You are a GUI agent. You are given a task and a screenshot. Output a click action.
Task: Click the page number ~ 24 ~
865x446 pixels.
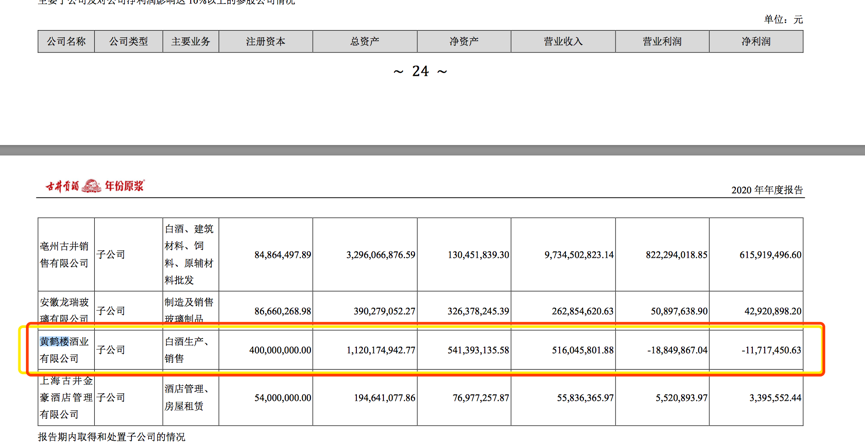point(420,71)
